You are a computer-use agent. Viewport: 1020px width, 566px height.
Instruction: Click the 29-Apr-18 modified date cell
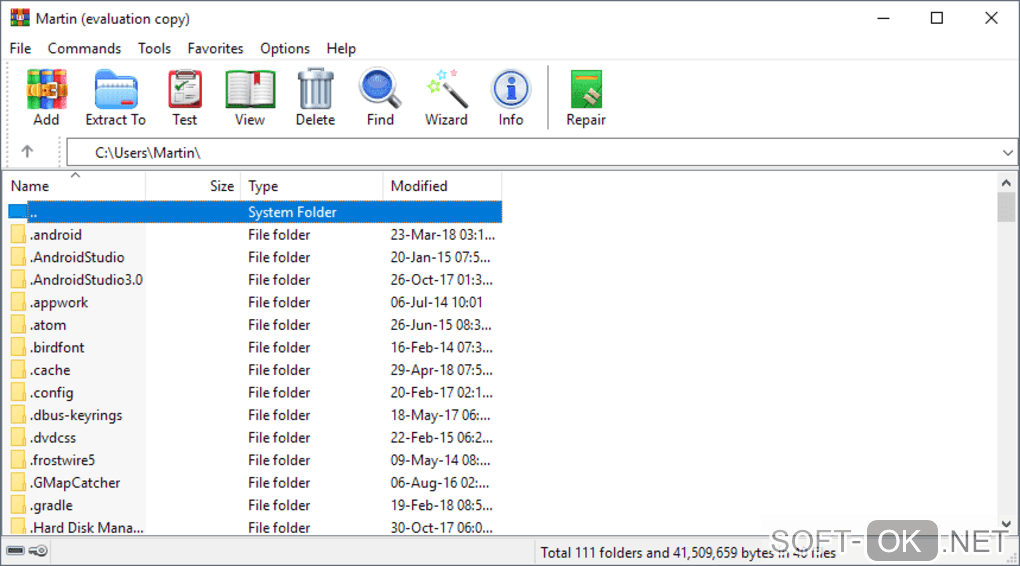441,370
